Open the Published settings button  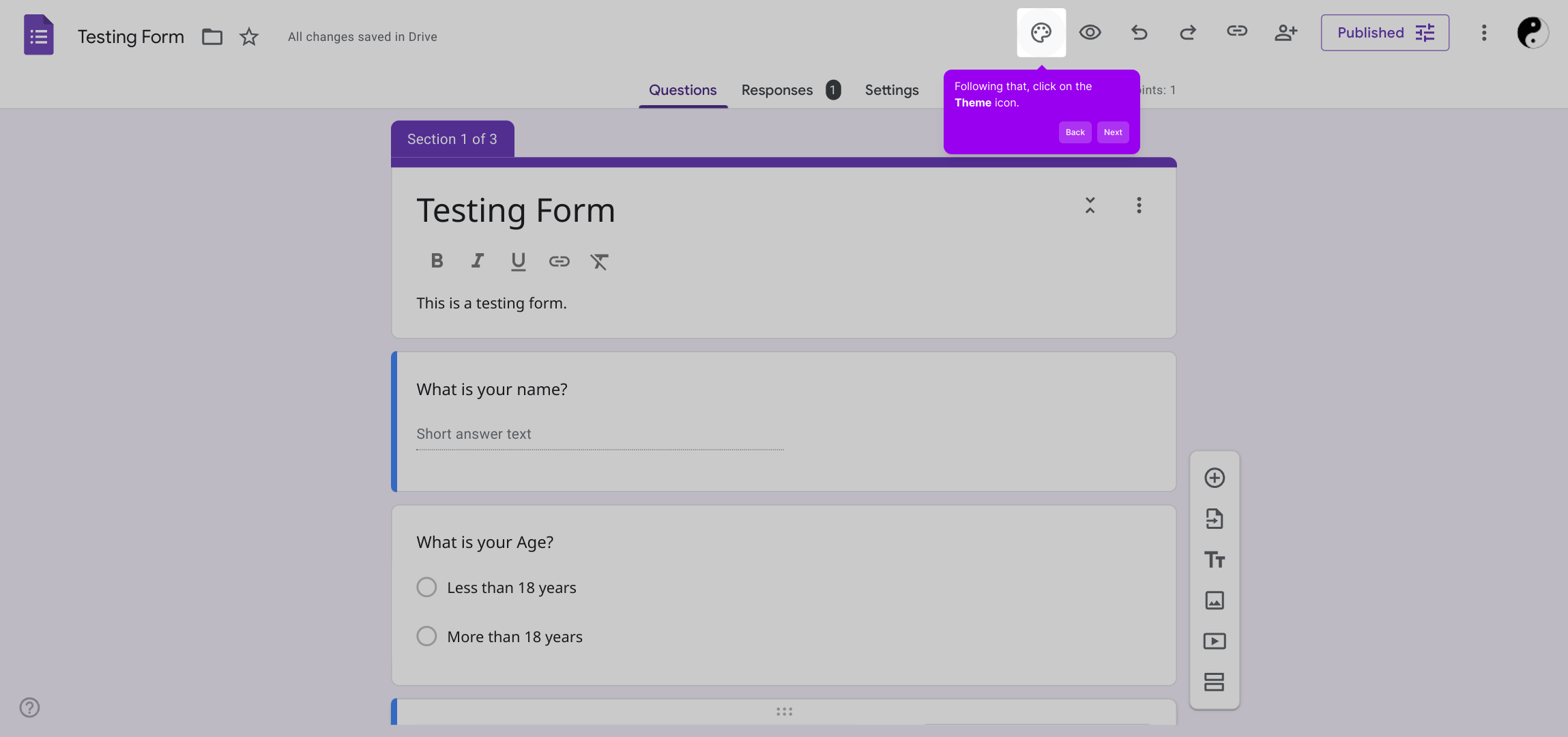coord(1384,33)
